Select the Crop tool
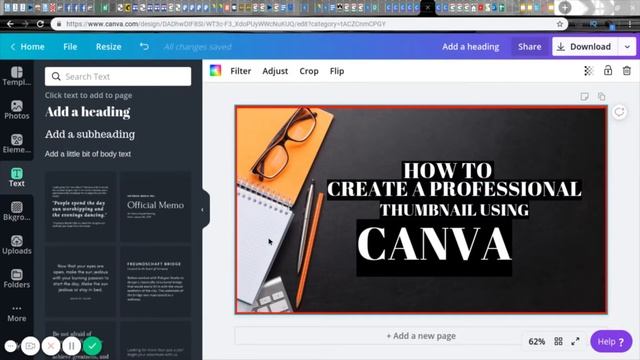This screenshot has width=640, height=360. point(309,71)
